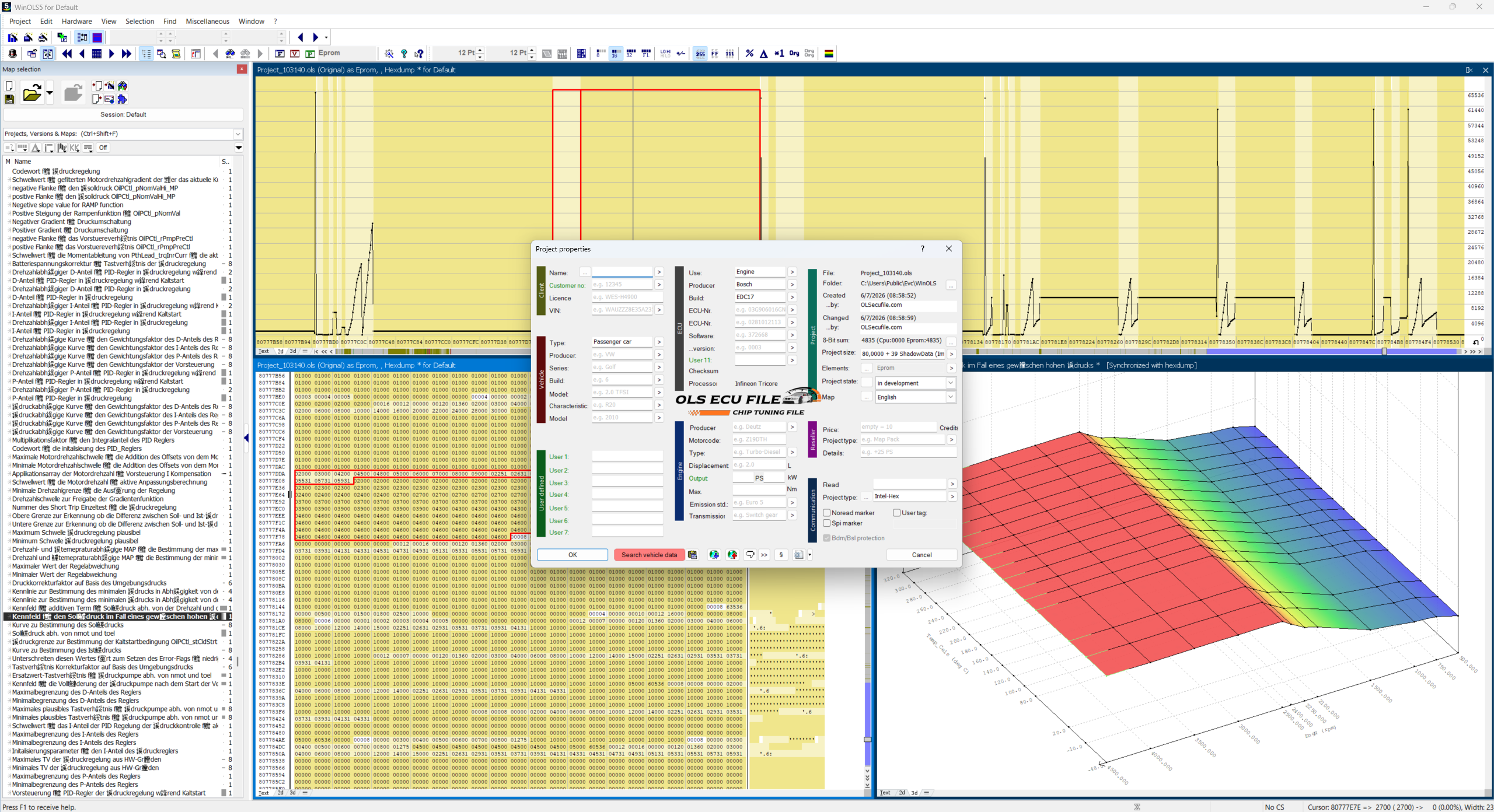Click the rainbow color scheme icon
Screen dimensions: 1494x812
(829, 54)
